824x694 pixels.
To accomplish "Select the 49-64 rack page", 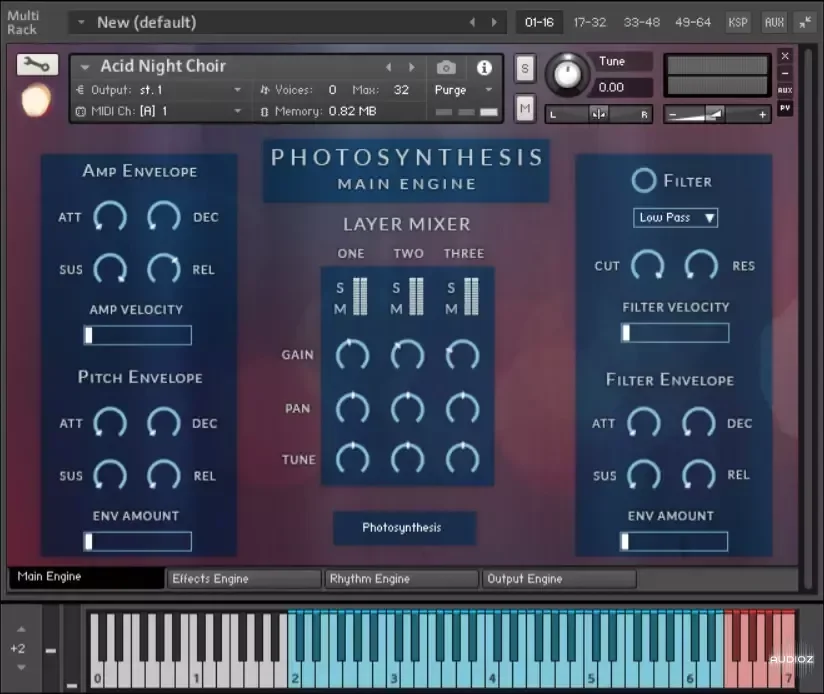I will point(693,23).
